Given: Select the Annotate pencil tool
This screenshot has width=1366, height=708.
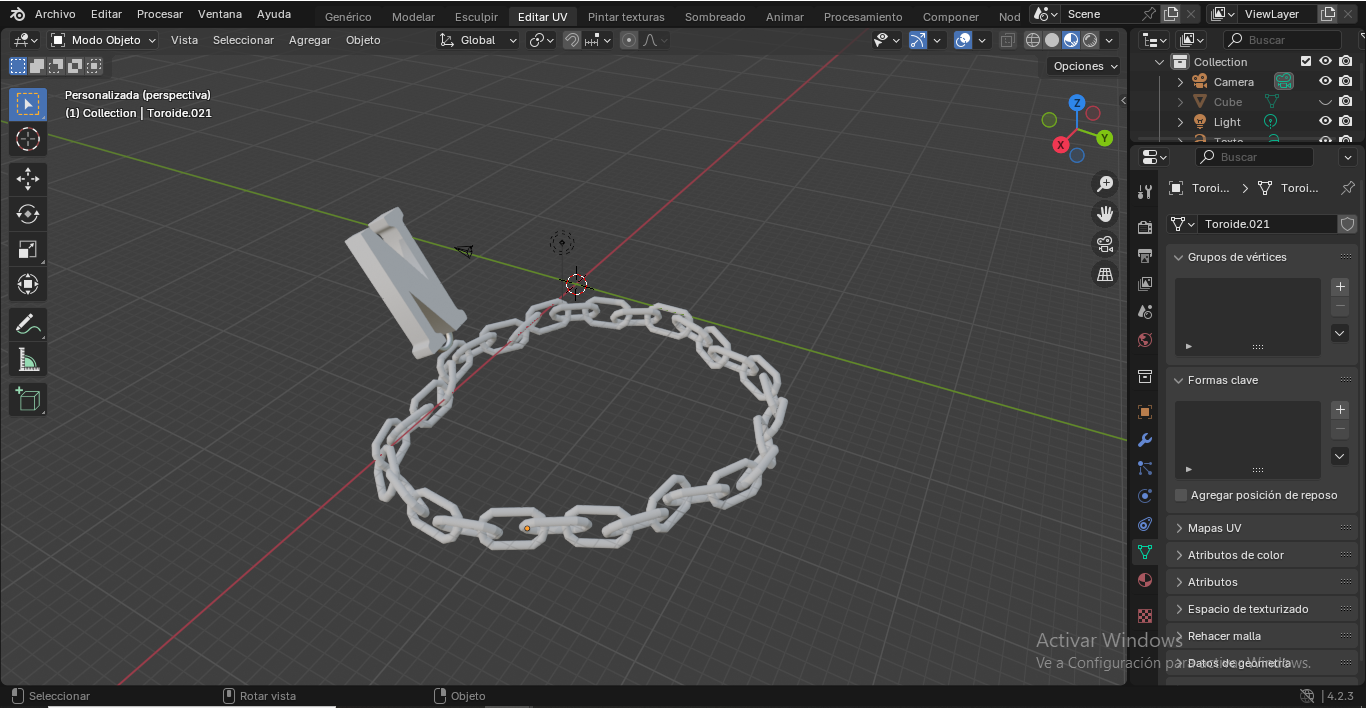Looking at the screenshot, I should pos(28,325).
